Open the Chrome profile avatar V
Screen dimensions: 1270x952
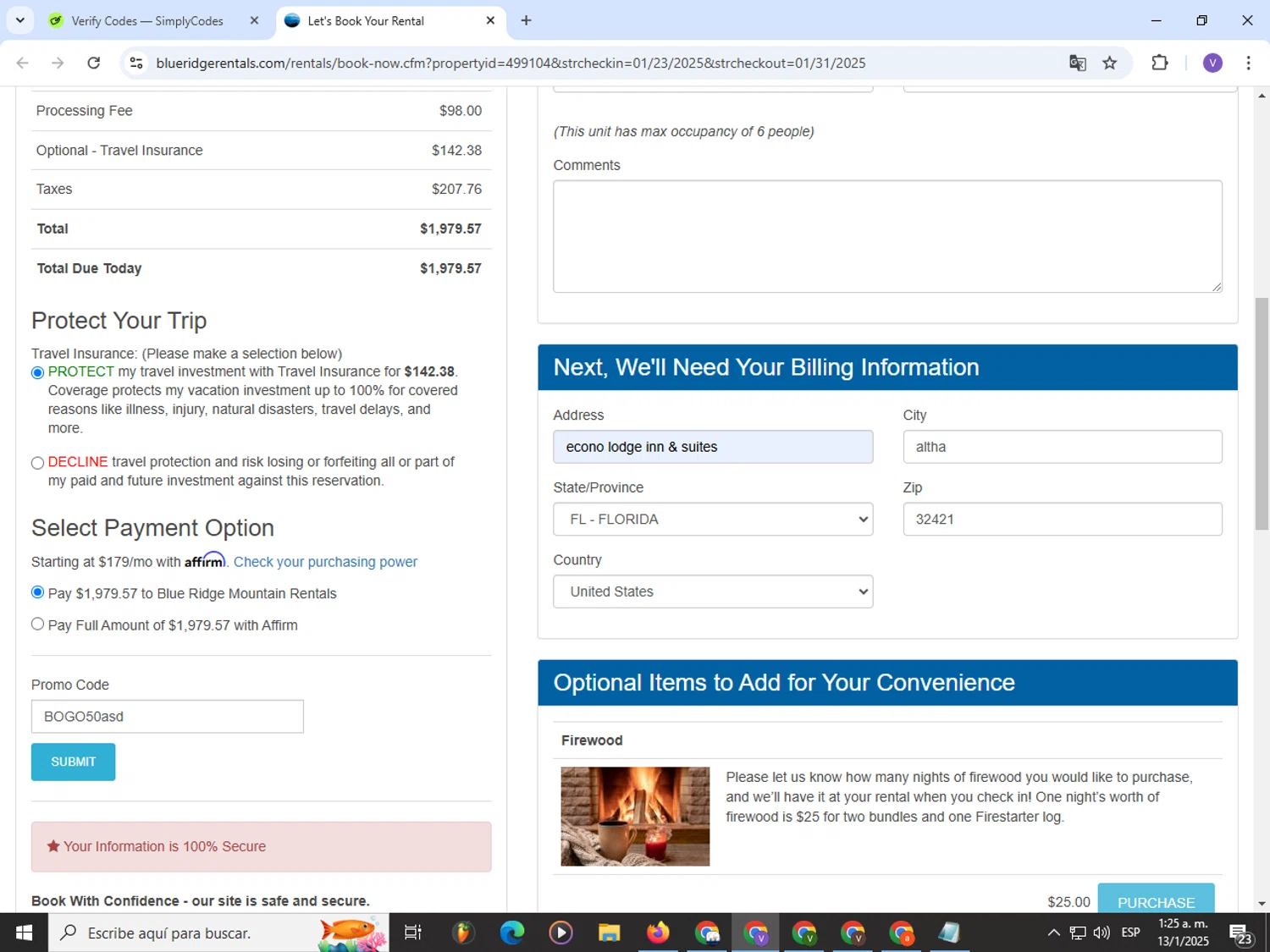[1212, 63]
